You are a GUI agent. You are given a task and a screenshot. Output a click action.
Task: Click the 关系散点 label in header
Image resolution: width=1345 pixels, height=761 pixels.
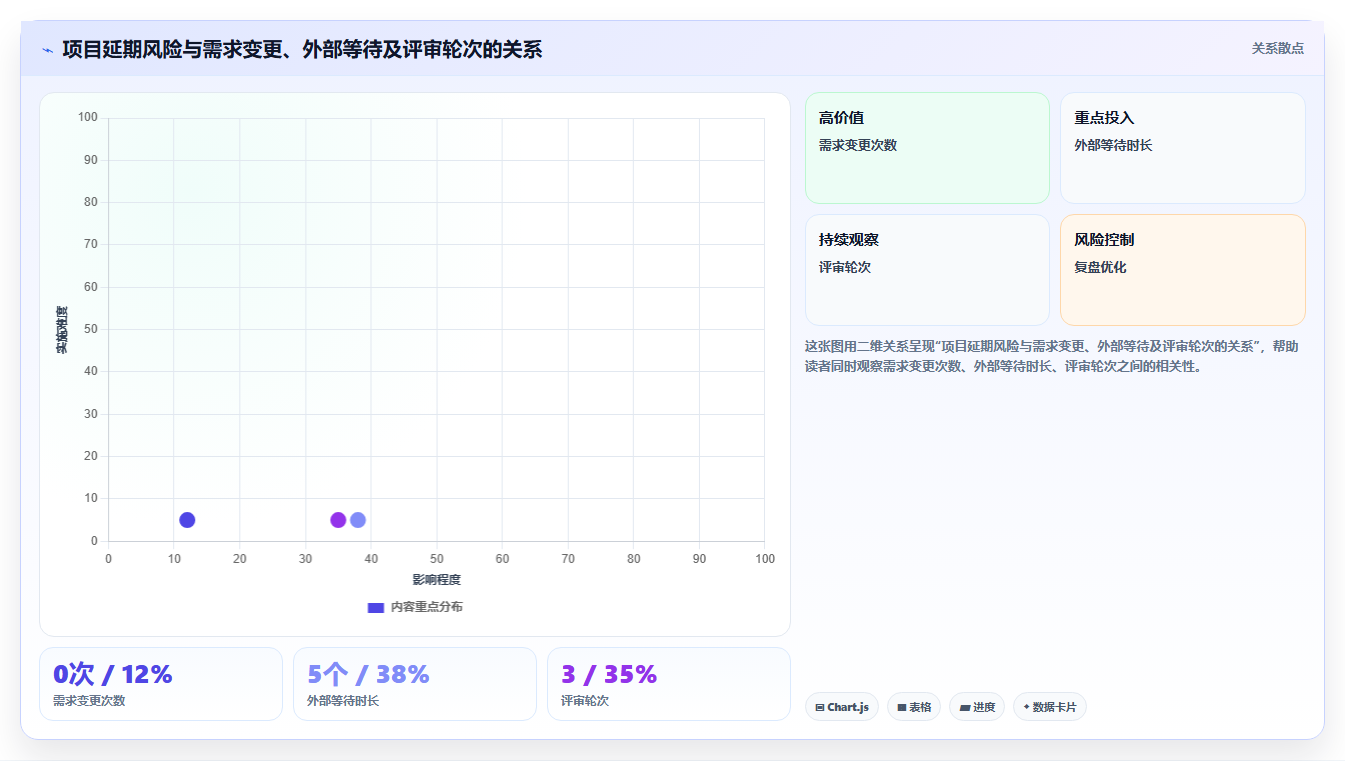[x=1277, y=48]
